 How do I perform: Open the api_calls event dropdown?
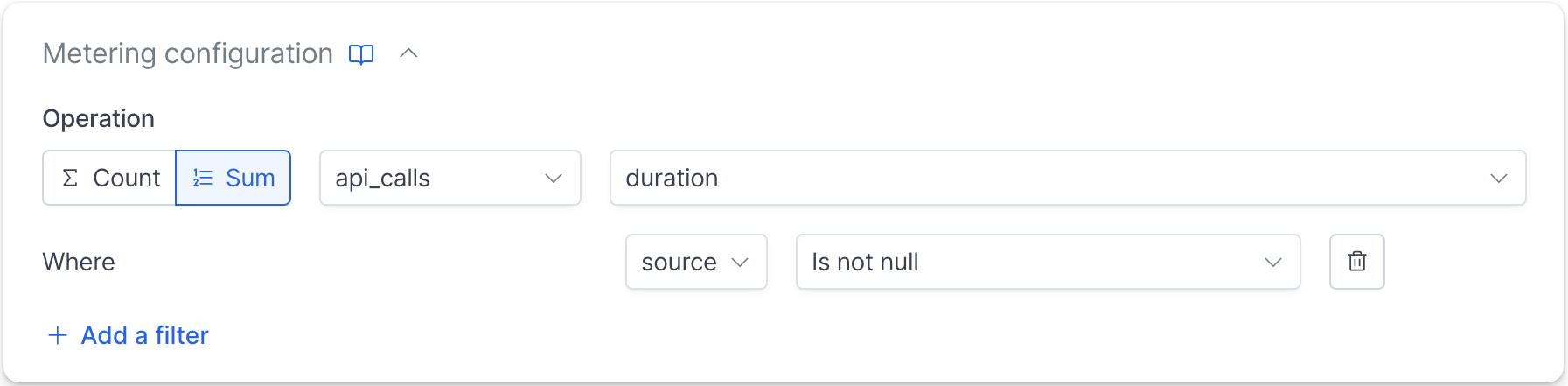450,178
